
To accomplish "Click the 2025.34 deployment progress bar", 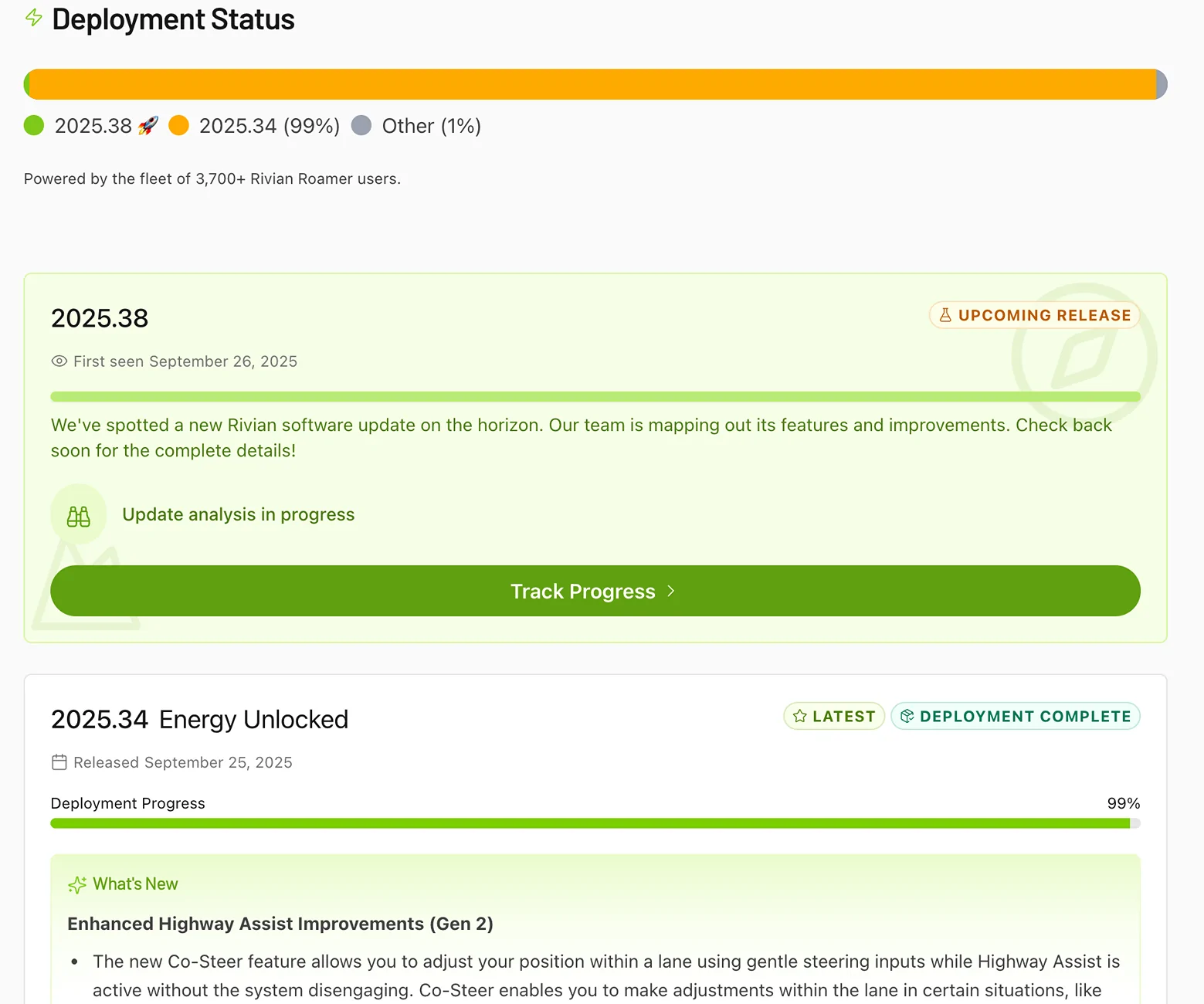I will (595, 823).
